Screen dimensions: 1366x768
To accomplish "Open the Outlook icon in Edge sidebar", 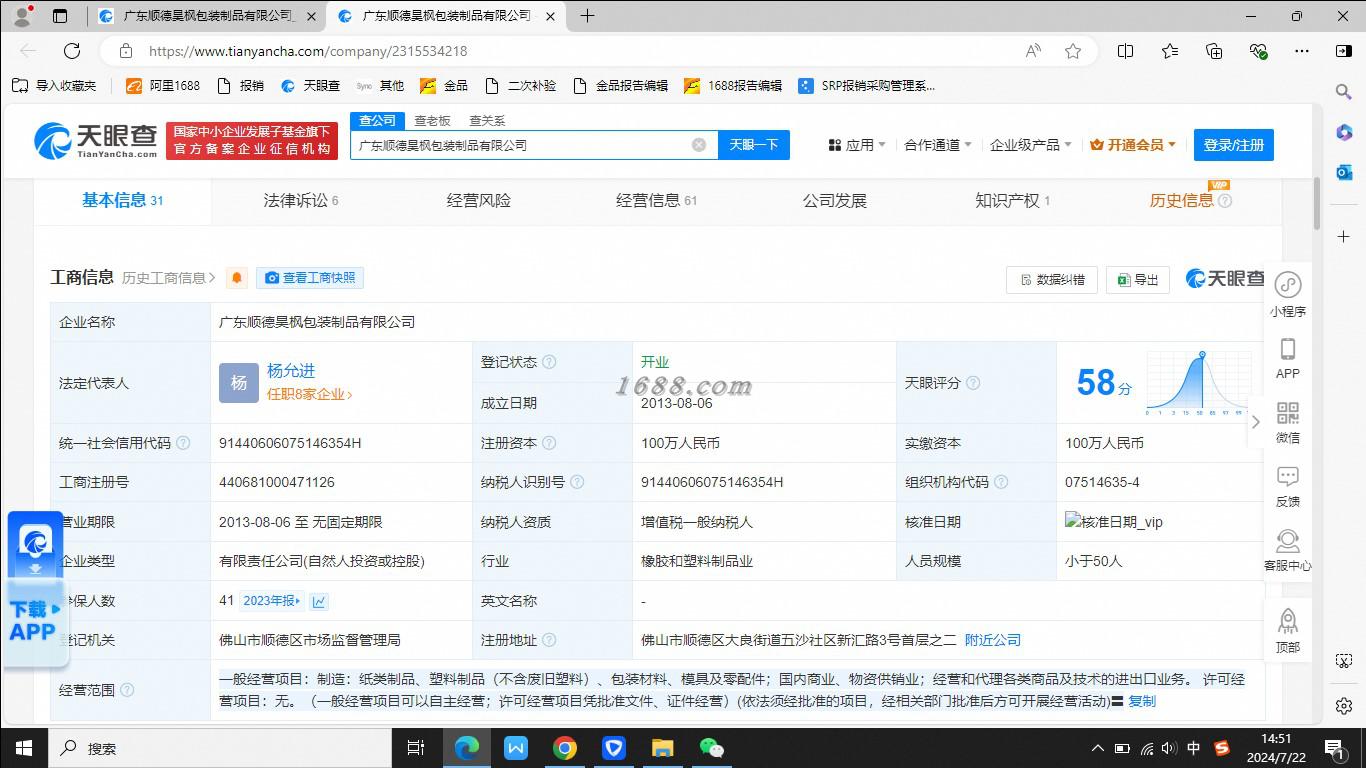I will click(x=1344, y=172).
